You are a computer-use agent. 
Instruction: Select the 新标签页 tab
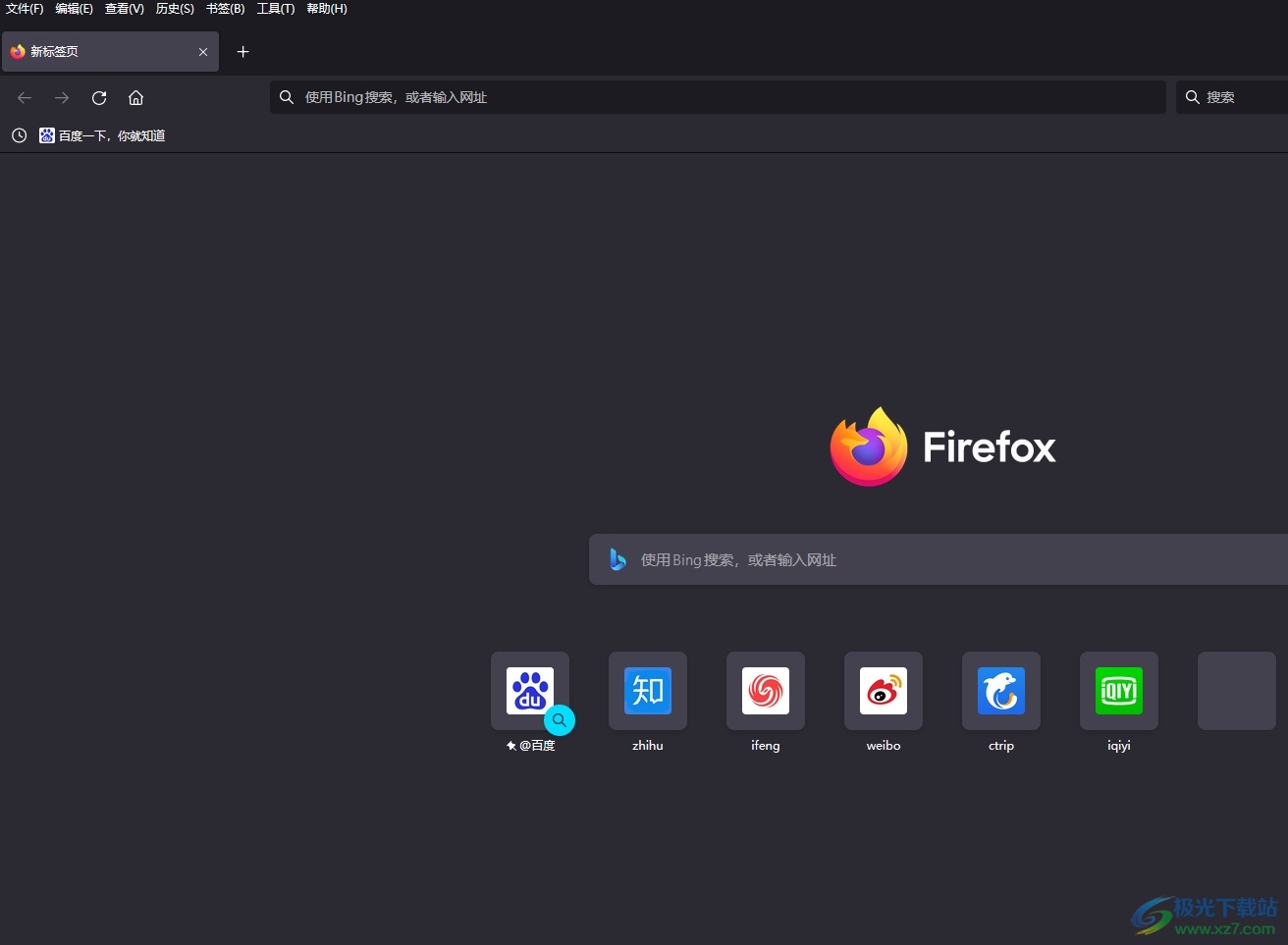pyautogui.click(x=110, y=52)
